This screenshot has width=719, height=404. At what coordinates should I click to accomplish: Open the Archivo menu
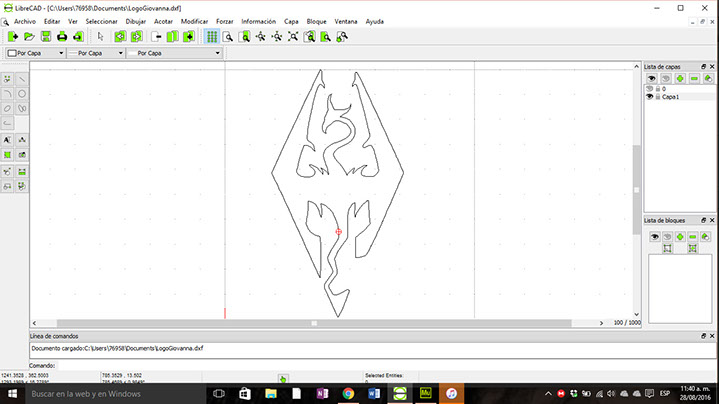tap(25, 22)
